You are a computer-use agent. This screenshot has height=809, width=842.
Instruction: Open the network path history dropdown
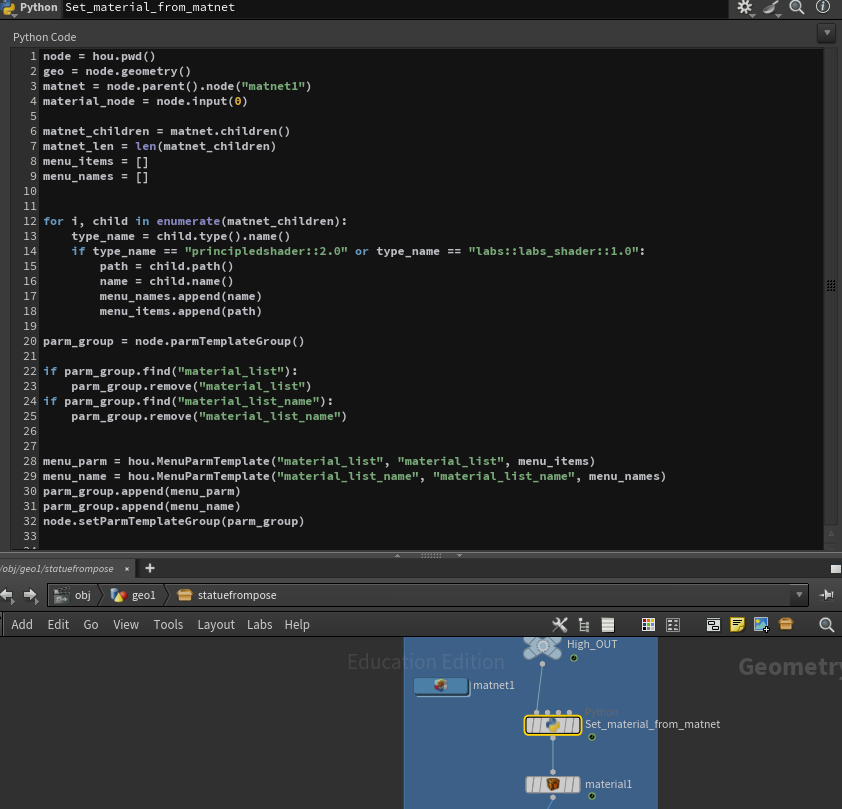click(798, 595)
